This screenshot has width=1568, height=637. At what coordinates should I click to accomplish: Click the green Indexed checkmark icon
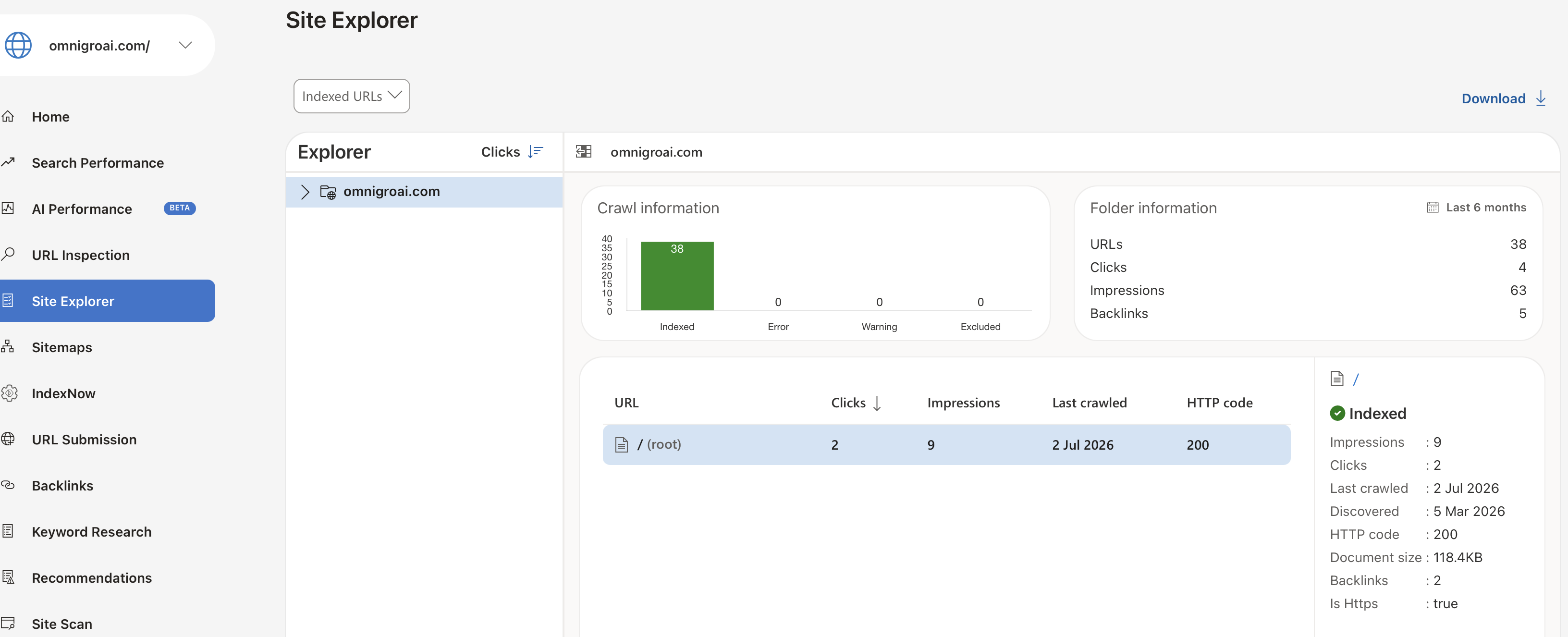(x=1337, y=414)
